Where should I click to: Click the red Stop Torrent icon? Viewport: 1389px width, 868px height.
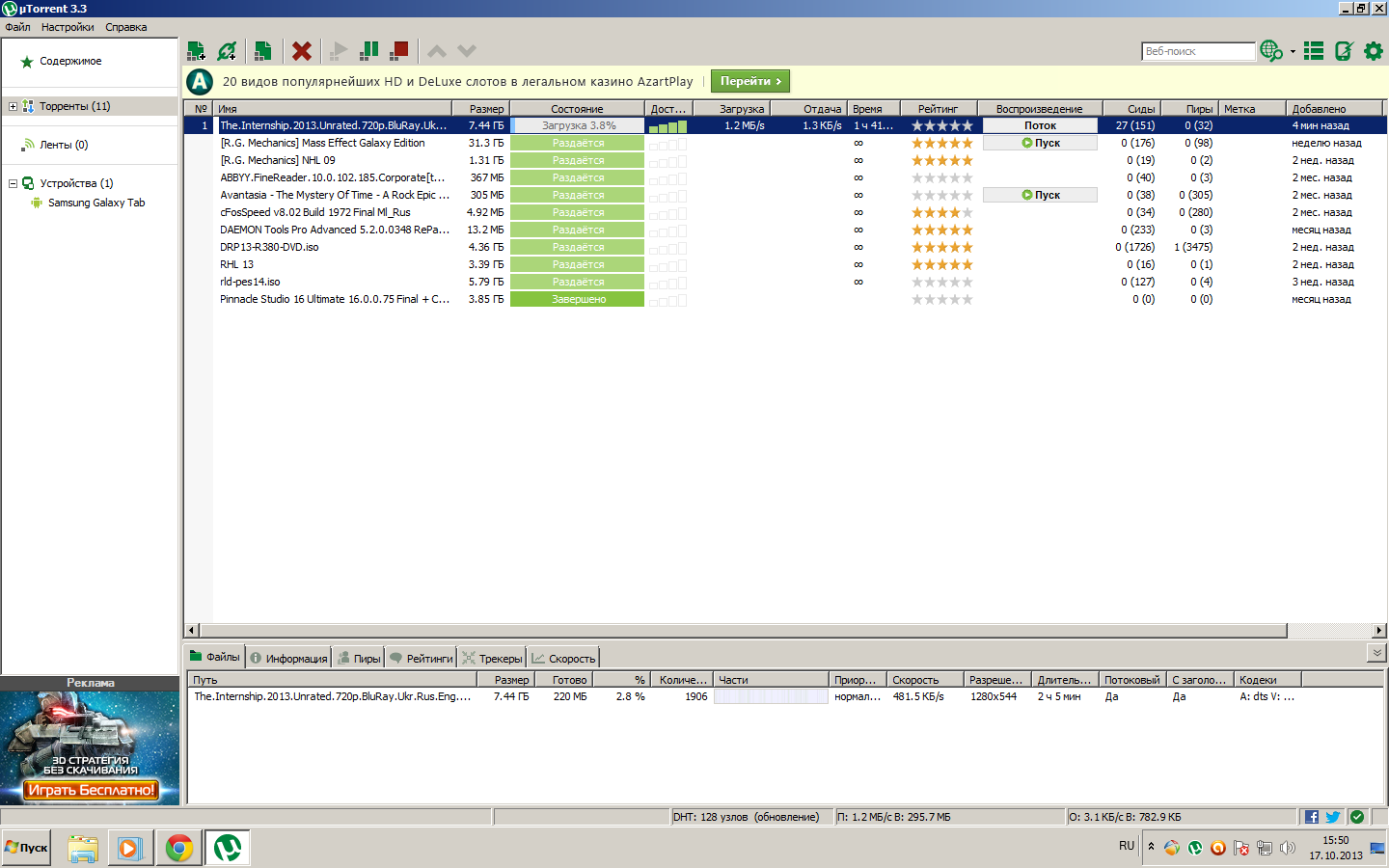pos(399,50)
